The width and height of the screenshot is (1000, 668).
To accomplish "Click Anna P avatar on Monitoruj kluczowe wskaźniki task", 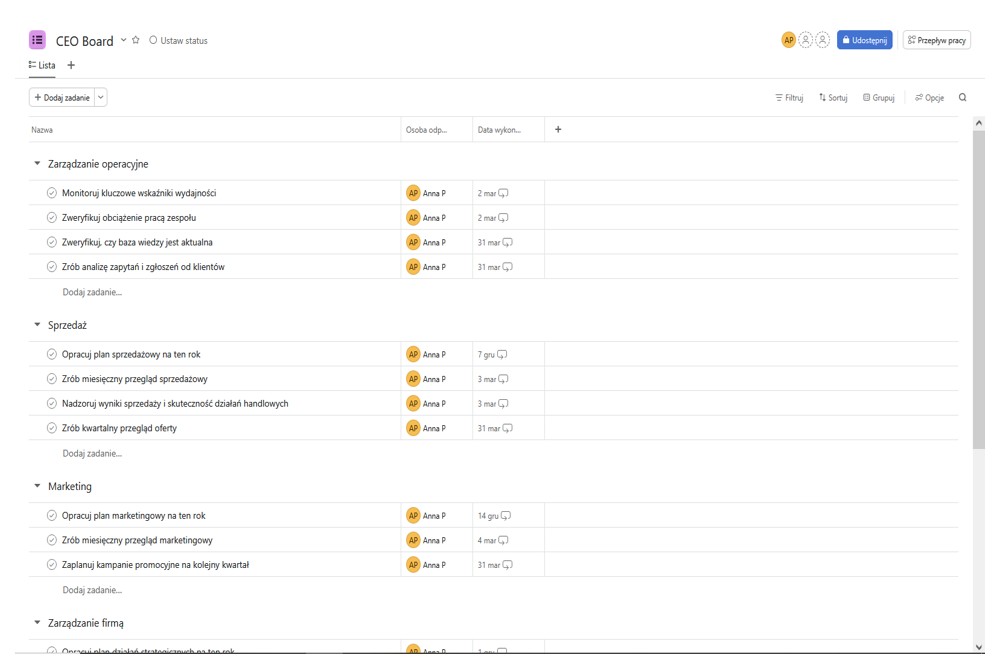I will click(413, 193).
